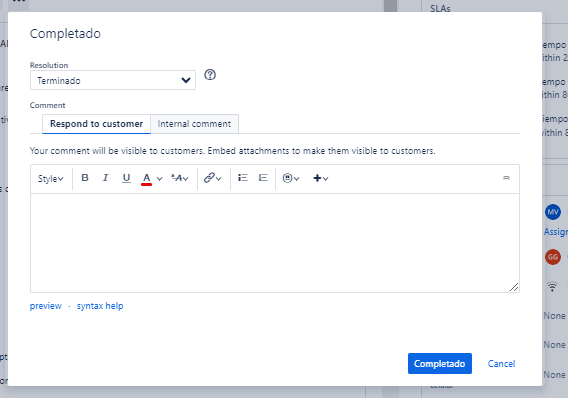Submit with the Completado button
The width and height of the screenshot is (568, 398).
tap(440, 363)
